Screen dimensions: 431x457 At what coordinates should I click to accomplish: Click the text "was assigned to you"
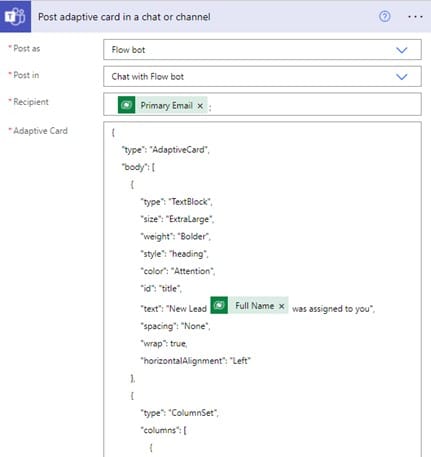(332, 309)
